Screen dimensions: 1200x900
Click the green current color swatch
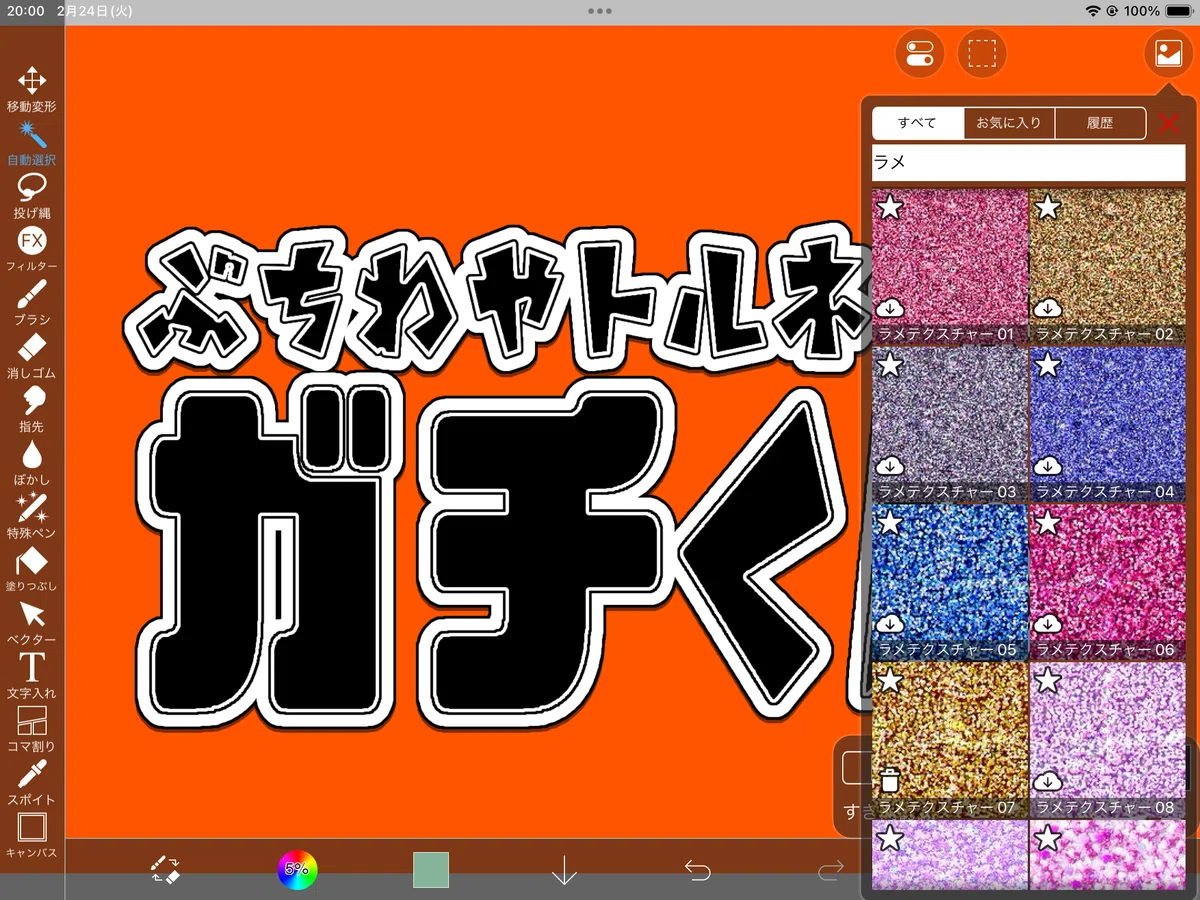[x=431, y=869]
